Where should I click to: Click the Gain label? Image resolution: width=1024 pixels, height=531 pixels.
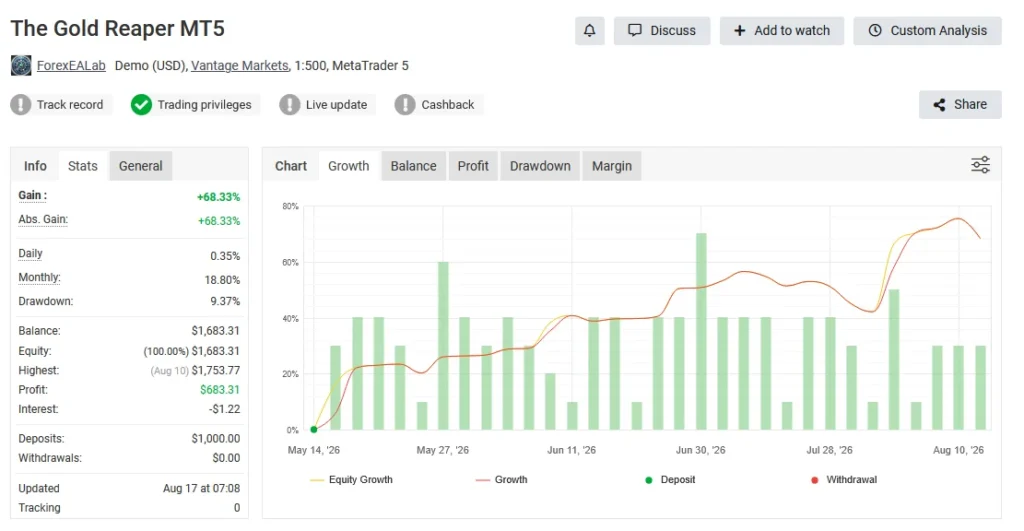click(32, 195)
